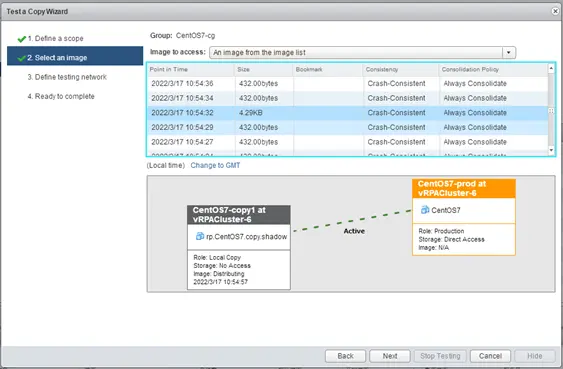Click the CentOS7-copy1 at vRPACluster-6 box header
The image size is (563, 369).
[239, 215]
